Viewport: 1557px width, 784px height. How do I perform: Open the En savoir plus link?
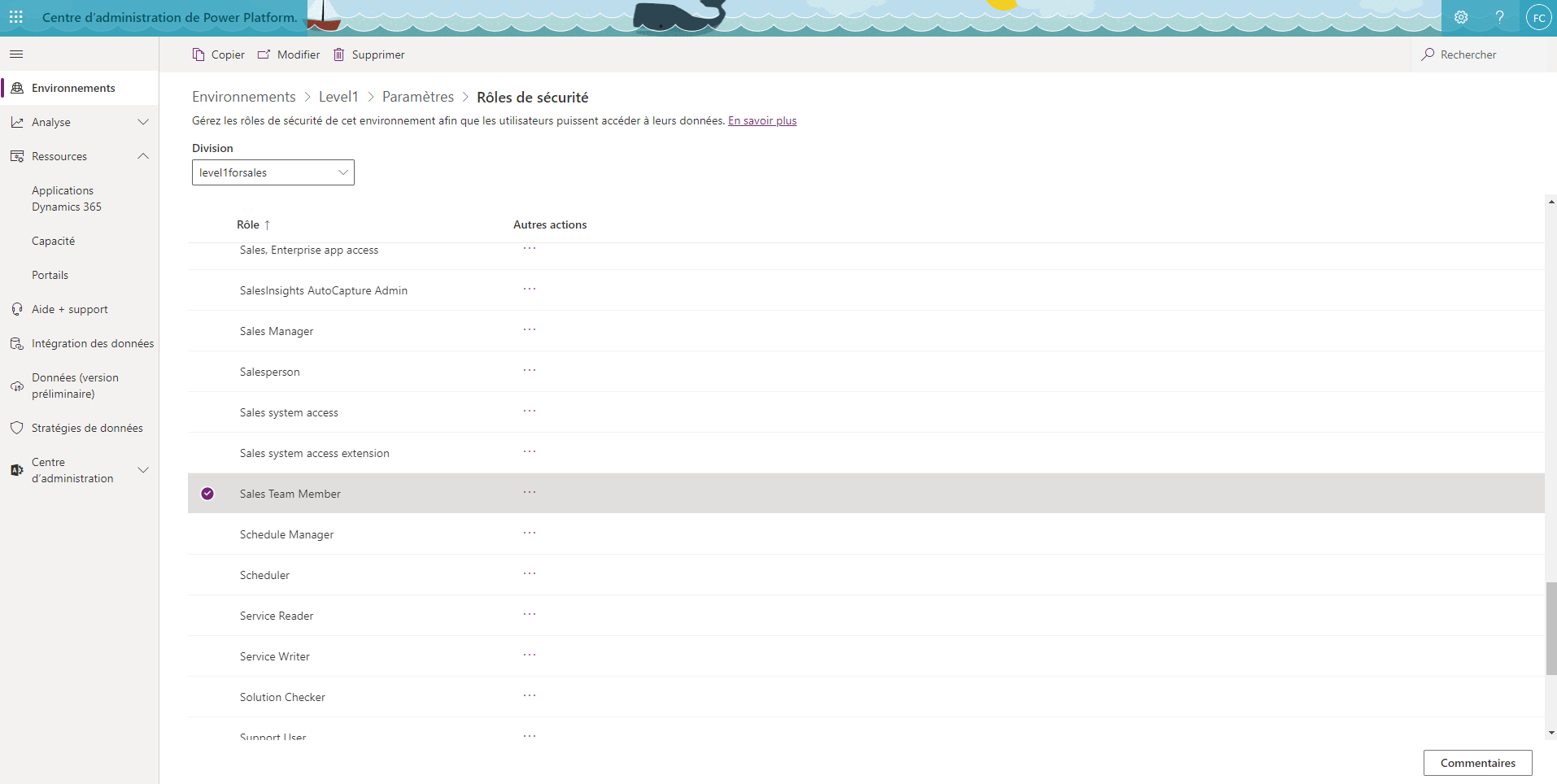tap(762, 120)
